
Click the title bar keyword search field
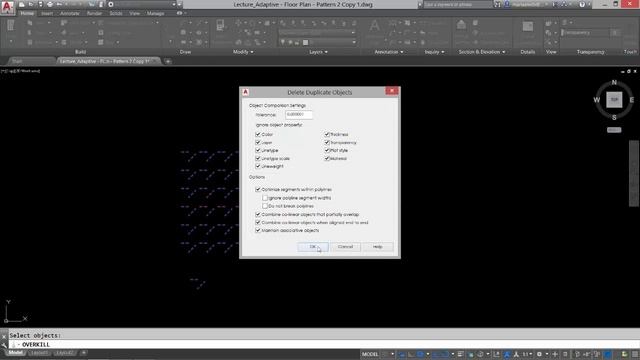458,4
